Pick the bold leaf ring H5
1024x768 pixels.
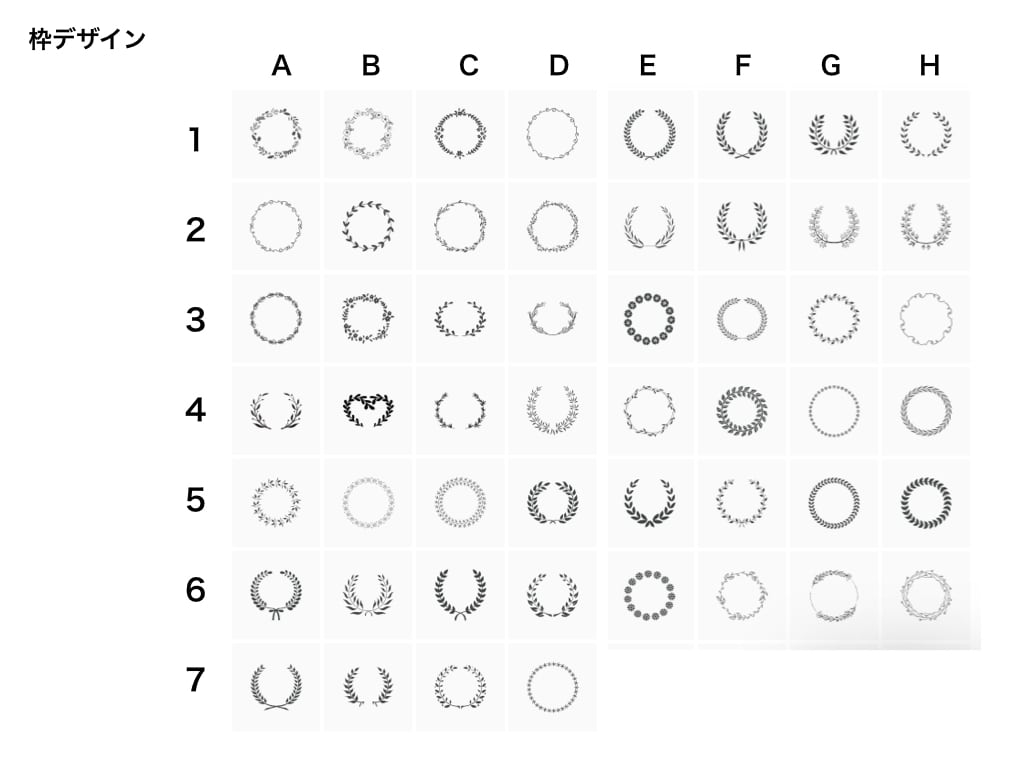pos(925,503)
